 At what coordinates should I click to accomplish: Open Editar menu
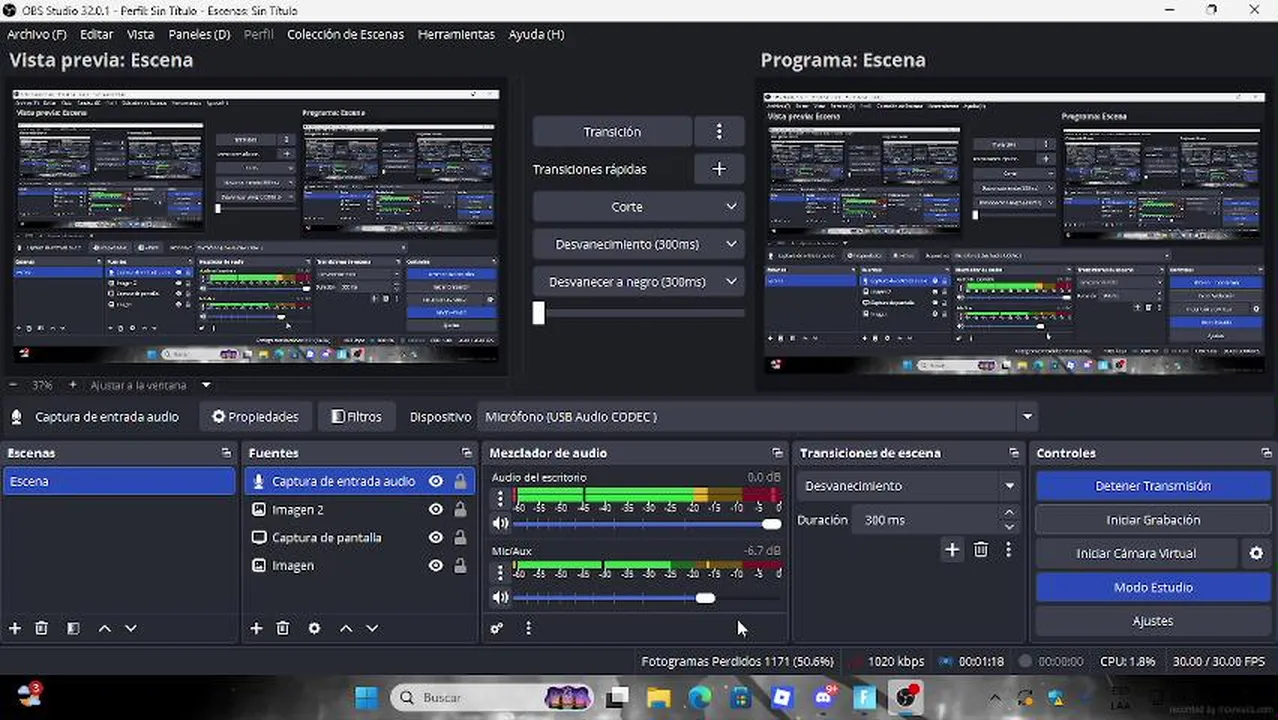(x=96, y=34)
